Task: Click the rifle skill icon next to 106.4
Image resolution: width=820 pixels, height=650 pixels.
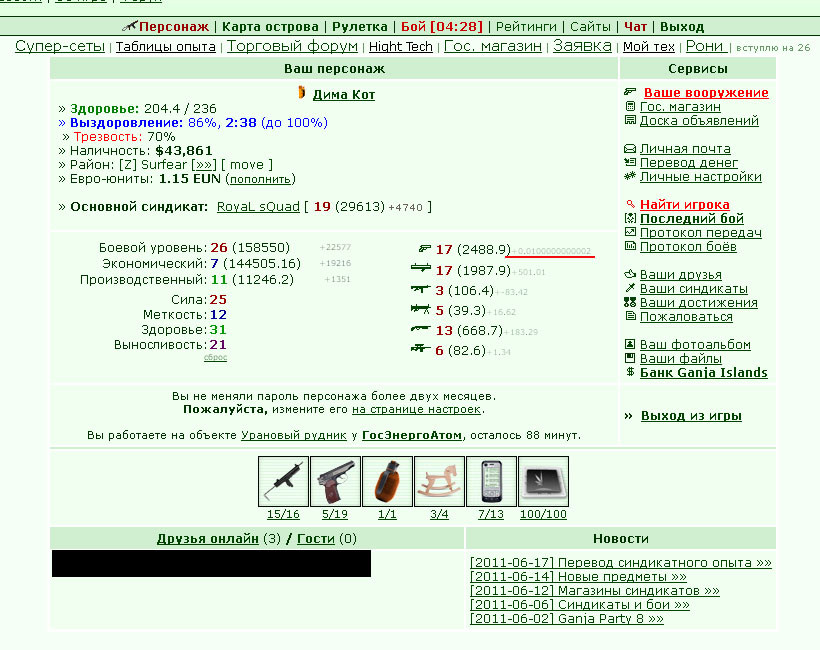Action: click(421, 289)
